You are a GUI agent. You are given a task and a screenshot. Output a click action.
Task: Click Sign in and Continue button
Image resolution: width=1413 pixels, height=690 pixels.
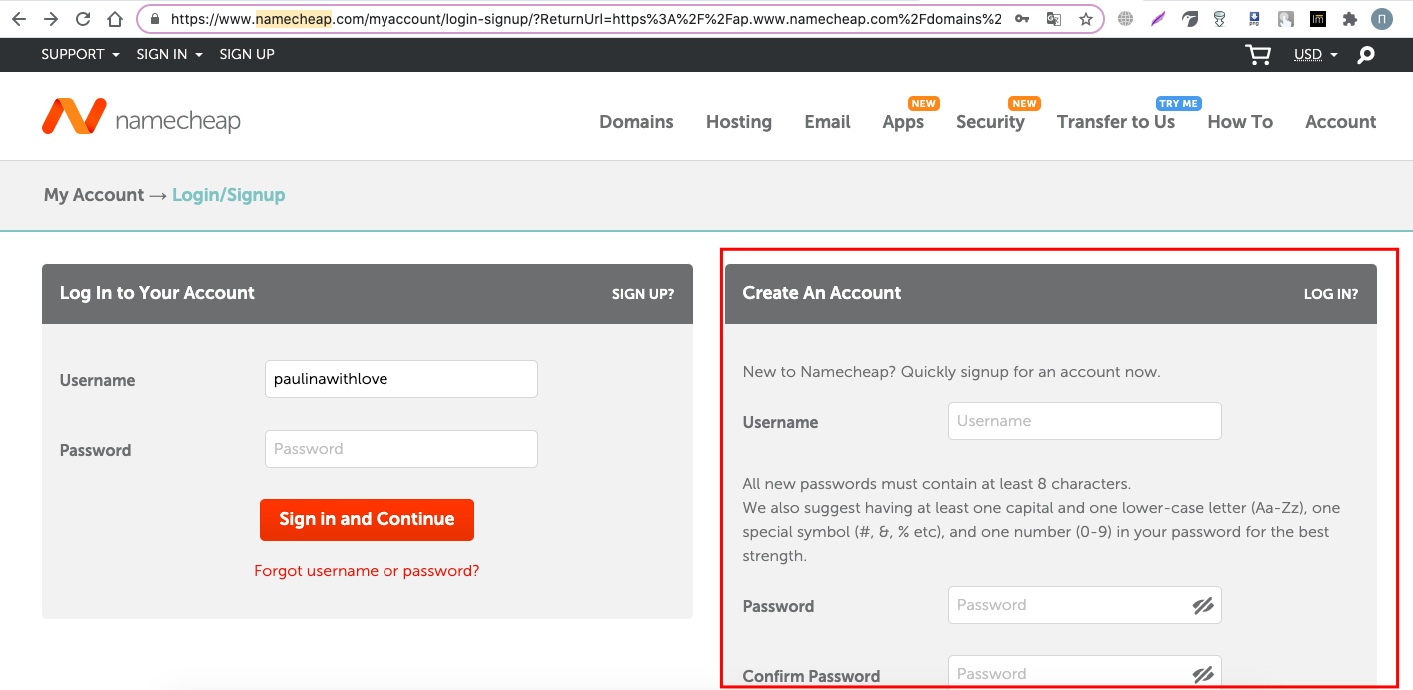[x=367, y=520]
